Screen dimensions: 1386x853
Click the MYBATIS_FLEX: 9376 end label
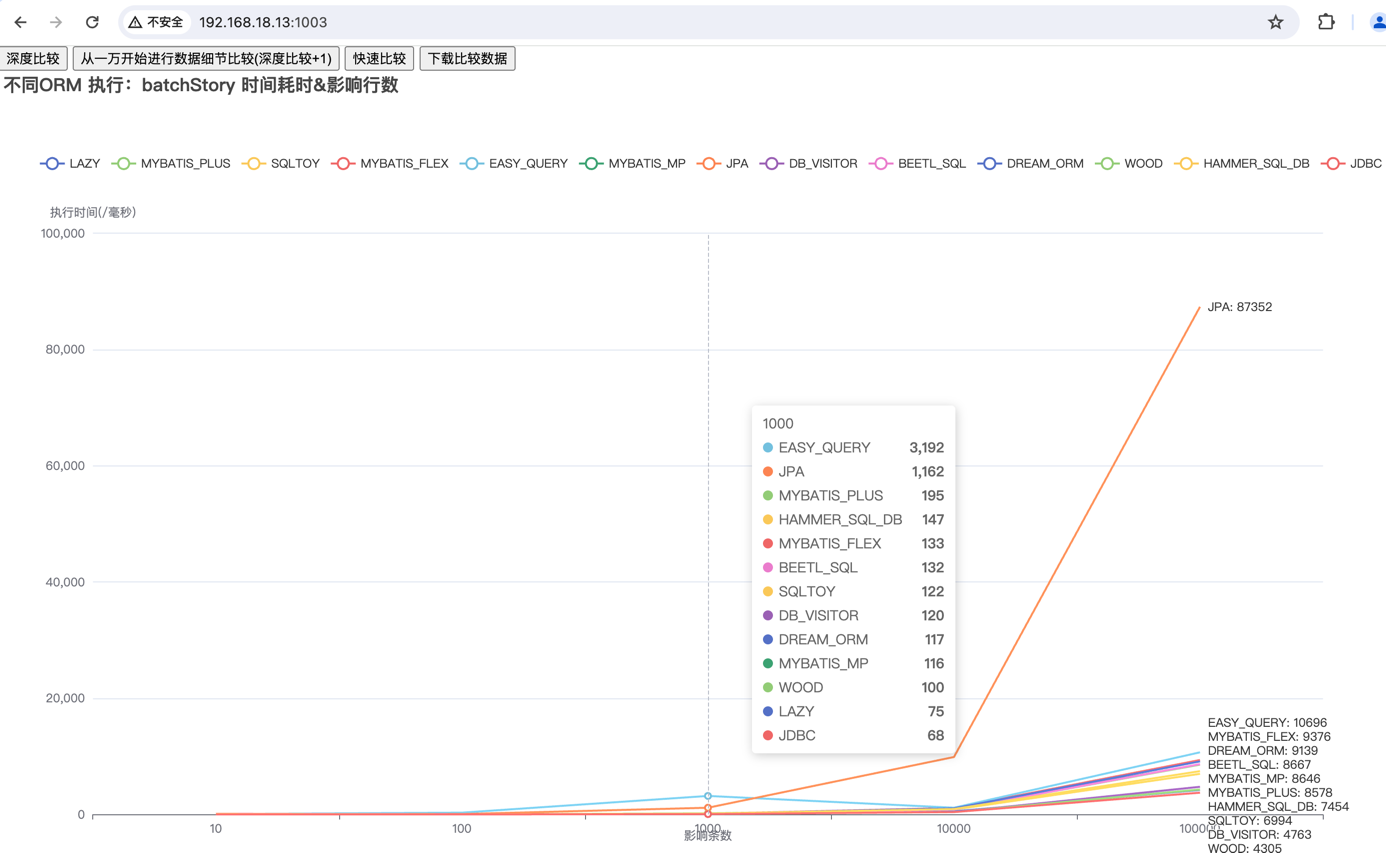point(1269,736)
